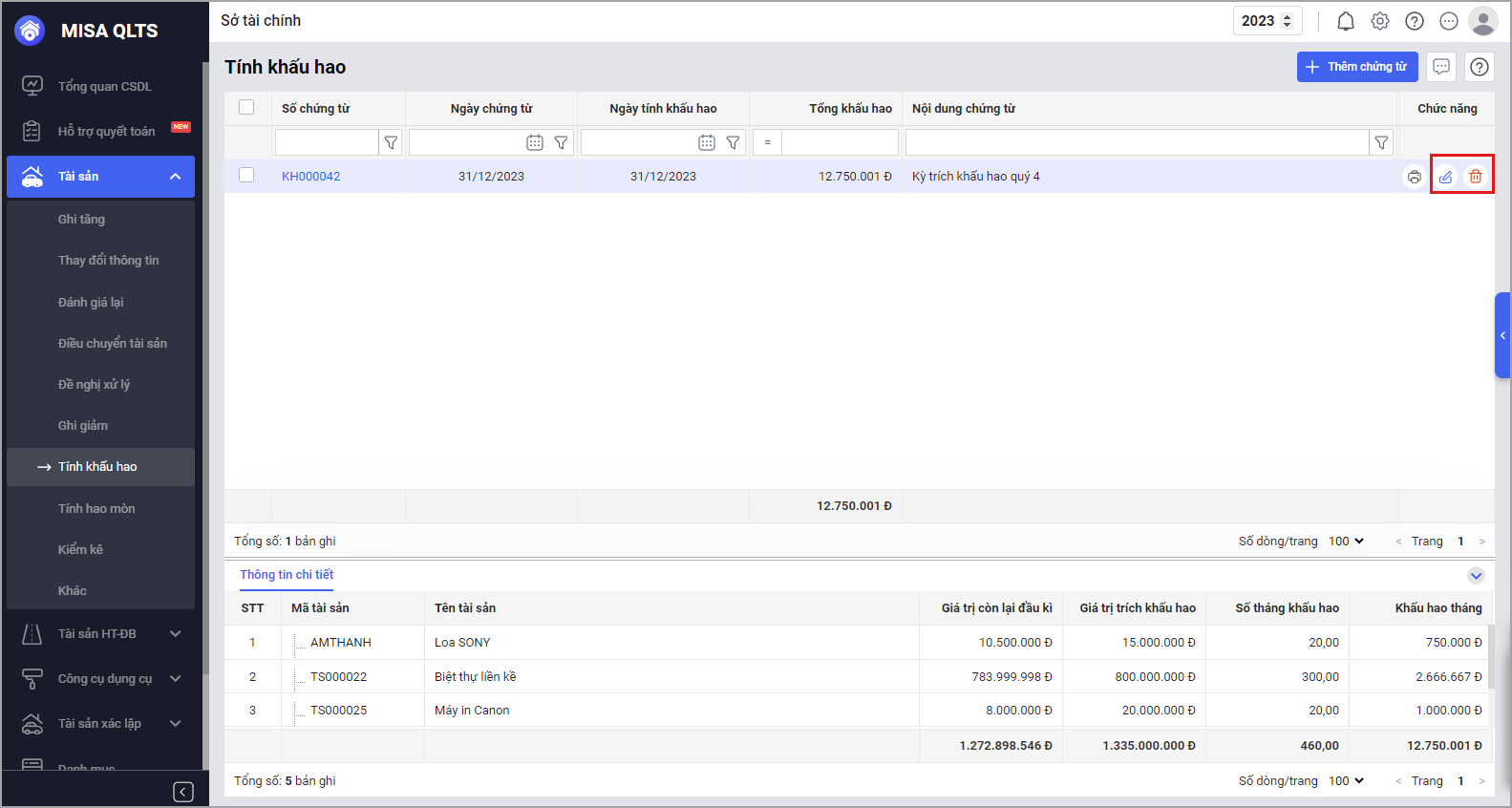Click the Nội dung chứng từ filter input

pos(1137,142)
